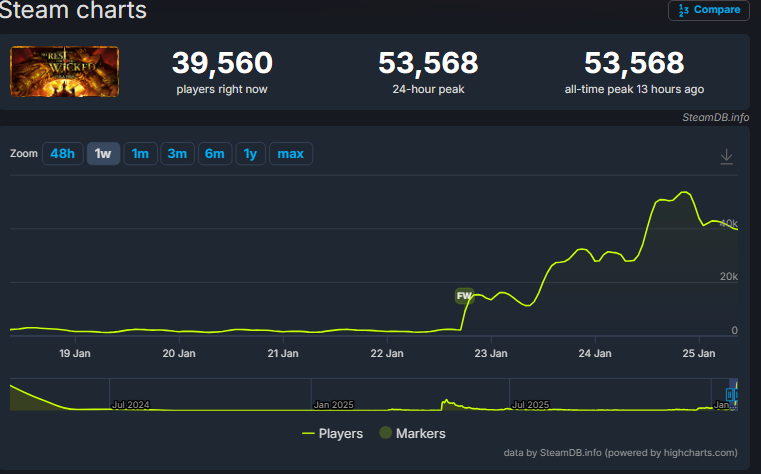Click the 20k y-axis label
Image resolution: width=761 pixels, height=474 pixels.
[728, 277]
